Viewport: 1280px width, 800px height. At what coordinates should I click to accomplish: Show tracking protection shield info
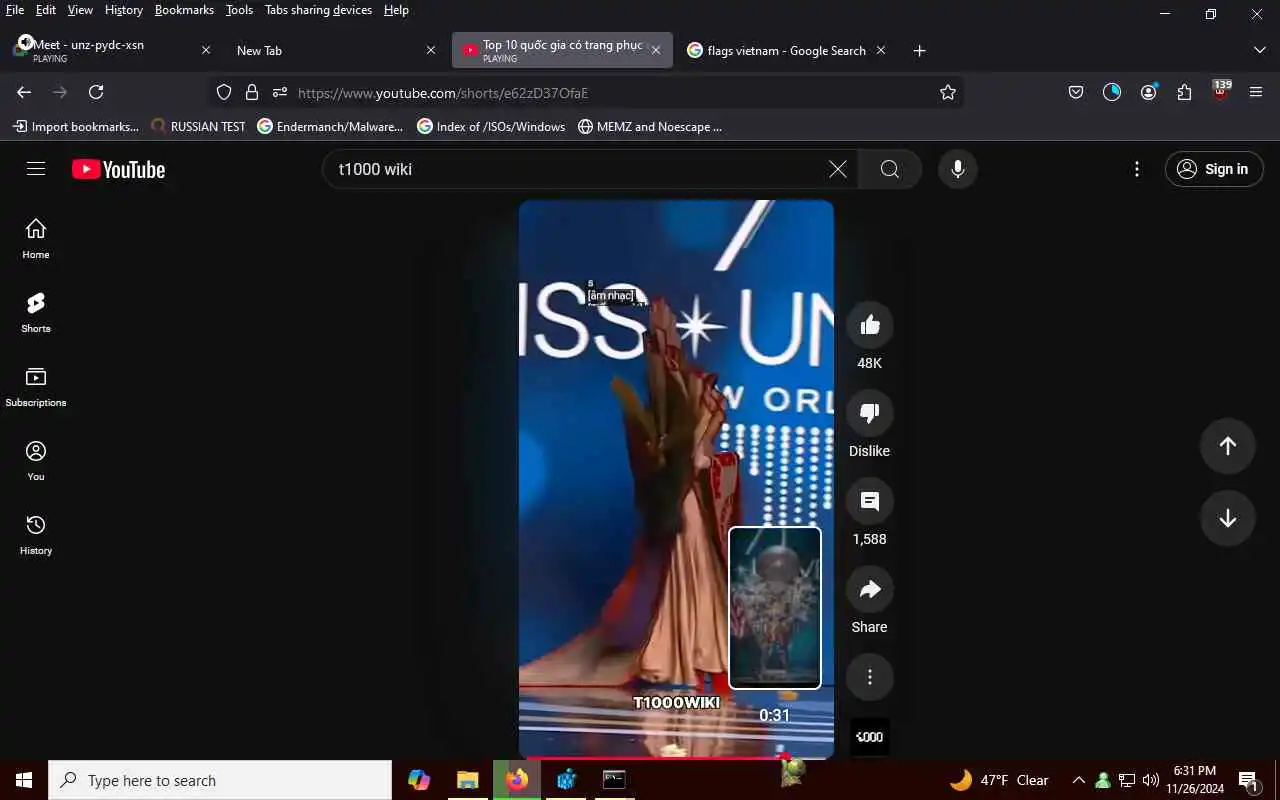coord(224,92)
